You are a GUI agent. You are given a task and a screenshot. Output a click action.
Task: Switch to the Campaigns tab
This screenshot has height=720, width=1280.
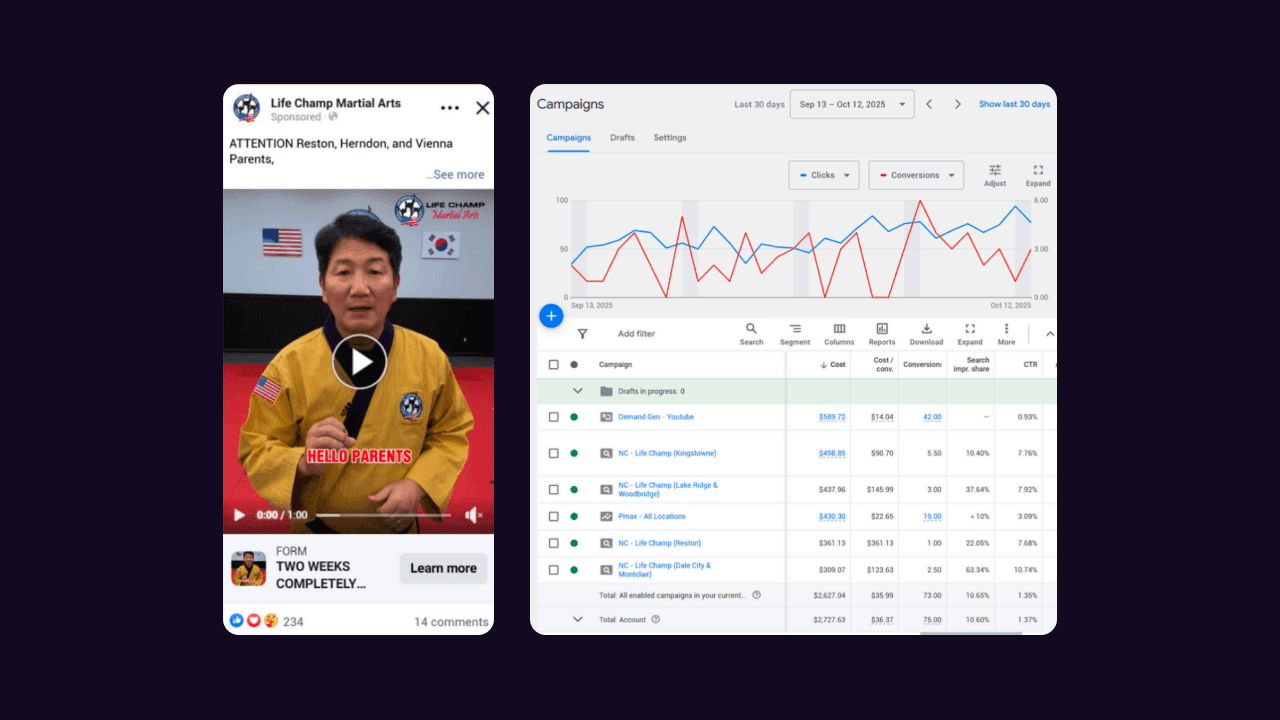(569, 138)
